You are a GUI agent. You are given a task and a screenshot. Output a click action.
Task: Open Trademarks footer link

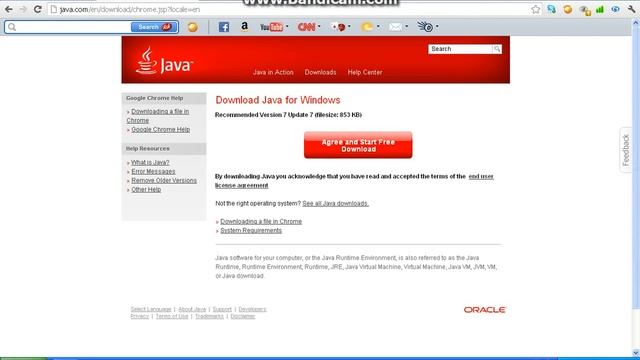tap(209, 316)
